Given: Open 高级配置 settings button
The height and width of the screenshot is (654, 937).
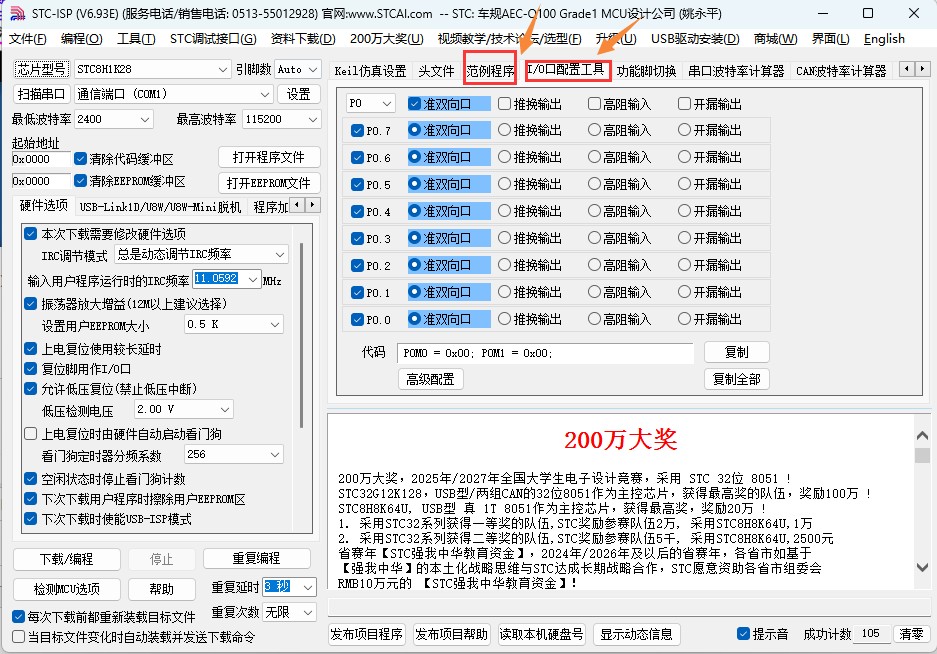Looking at the screenshot, I should pos(430,379).
